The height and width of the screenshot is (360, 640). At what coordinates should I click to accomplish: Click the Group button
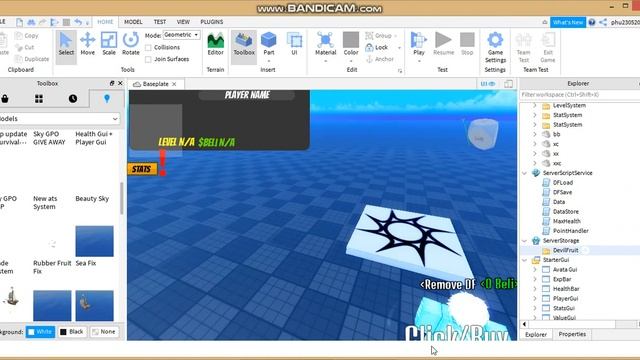pyautogui.click(x=380, y=36)
